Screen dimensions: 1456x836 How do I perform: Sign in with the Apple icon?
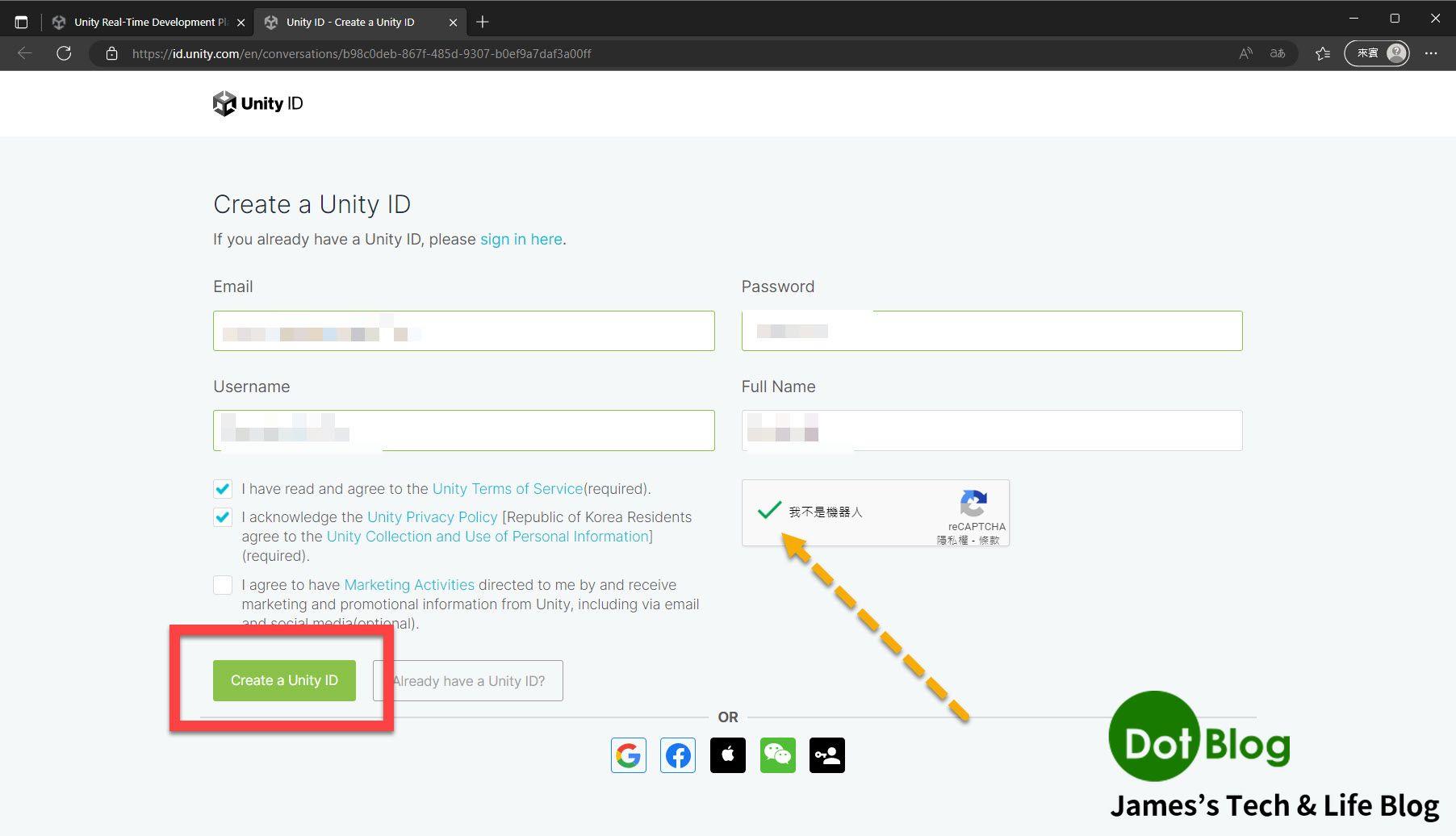click(727, 755)
